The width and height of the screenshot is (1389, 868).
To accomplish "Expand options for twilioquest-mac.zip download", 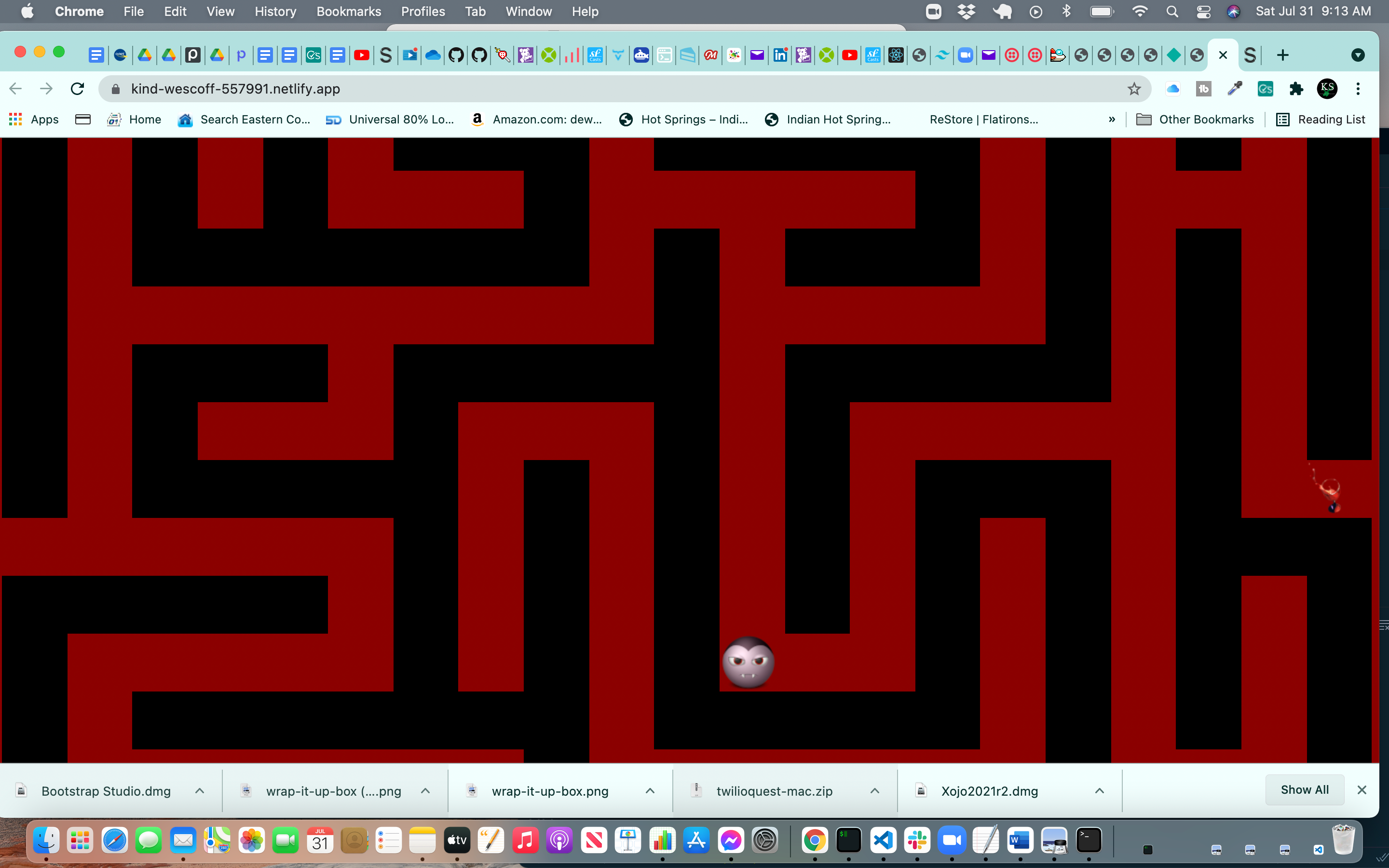I will [875, 791].
